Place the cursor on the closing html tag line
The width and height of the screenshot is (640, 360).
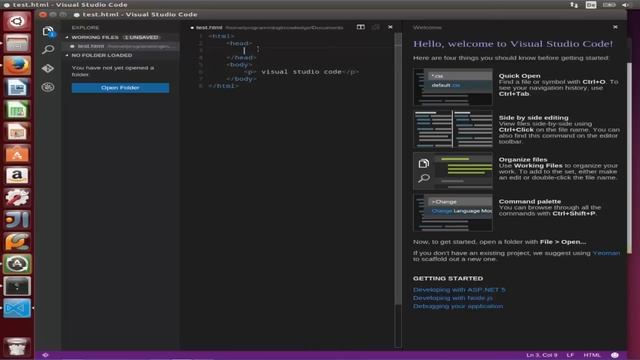(223, 86)
